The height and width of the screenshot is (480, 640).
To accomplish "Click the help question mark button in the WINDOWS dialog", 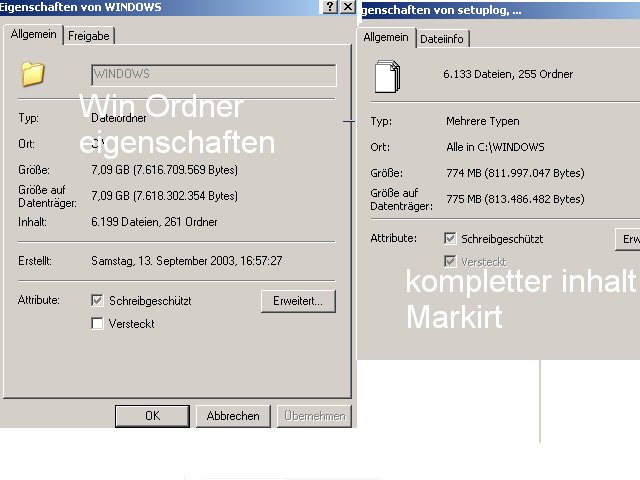I will tap(330, 7).
